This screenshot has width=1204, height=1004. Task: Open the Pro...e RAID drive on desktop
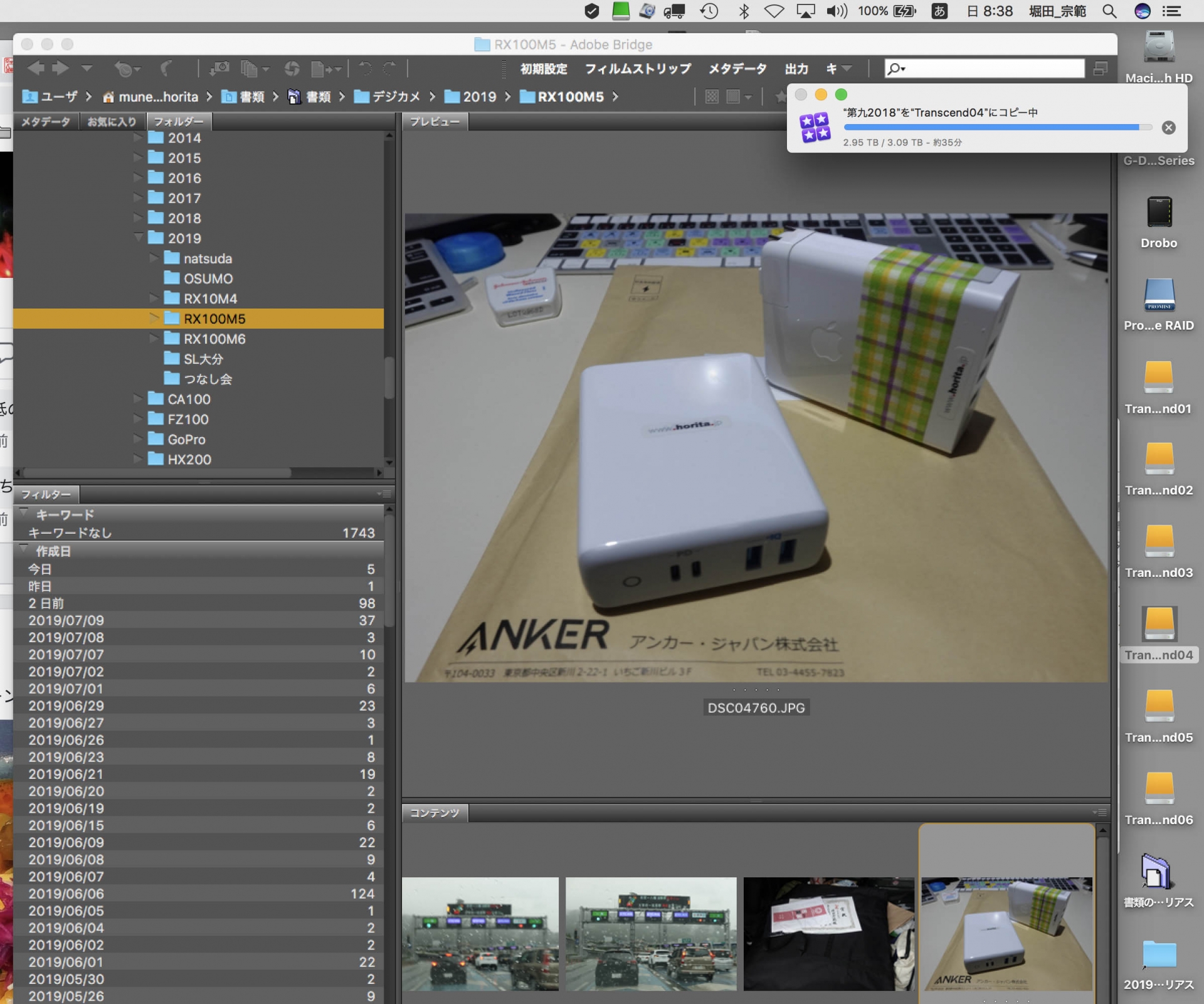[1159, 305]
